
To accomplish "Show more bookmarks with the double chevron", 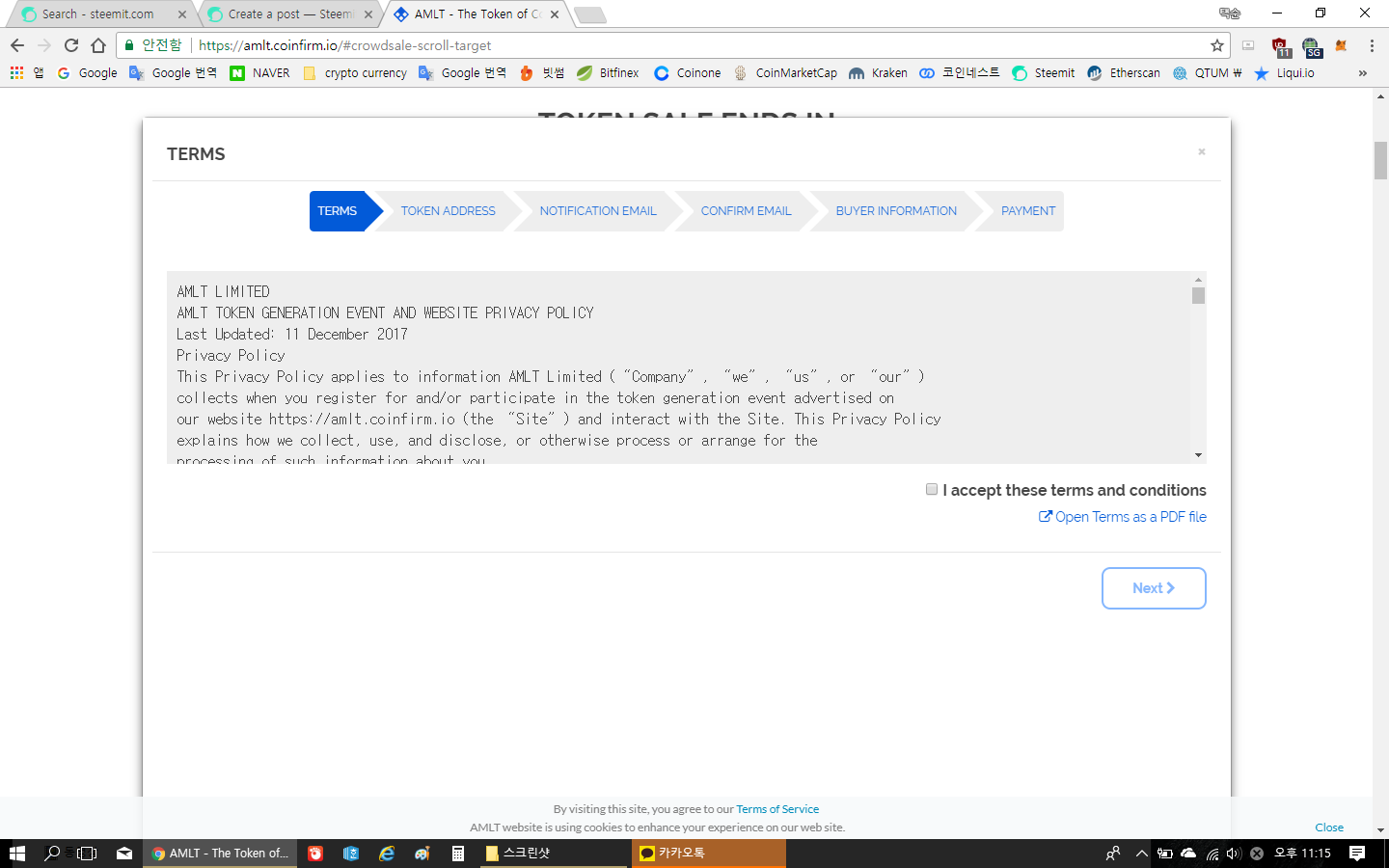I will click(x=1362, y=72).
